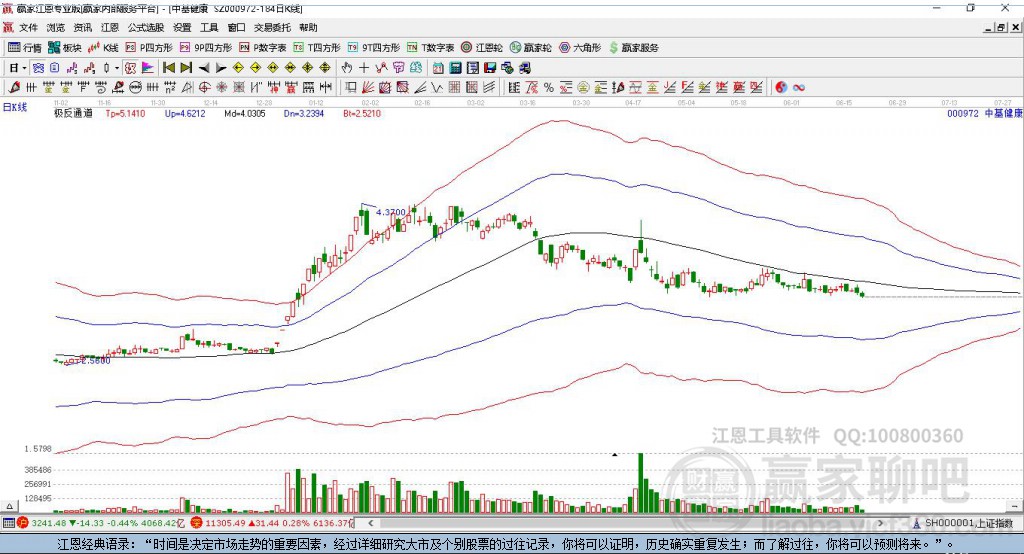Open the P数字表 tool
The width and height of the screenshot is (1024, 554).
(x=263, y=48)
